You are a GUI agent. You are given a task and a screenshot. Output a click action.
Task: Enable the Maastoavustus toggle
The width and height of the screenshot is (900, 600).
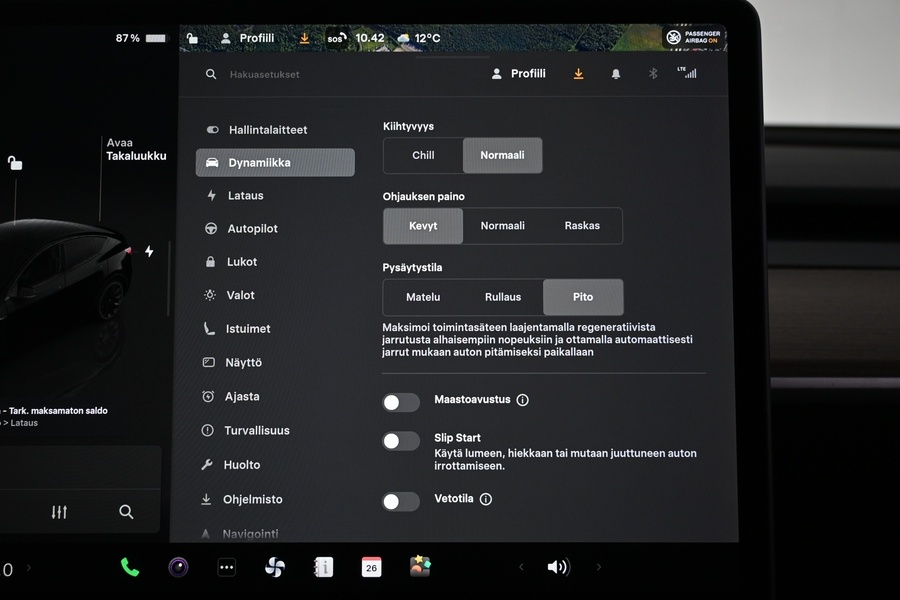click(x=401, y=402)
